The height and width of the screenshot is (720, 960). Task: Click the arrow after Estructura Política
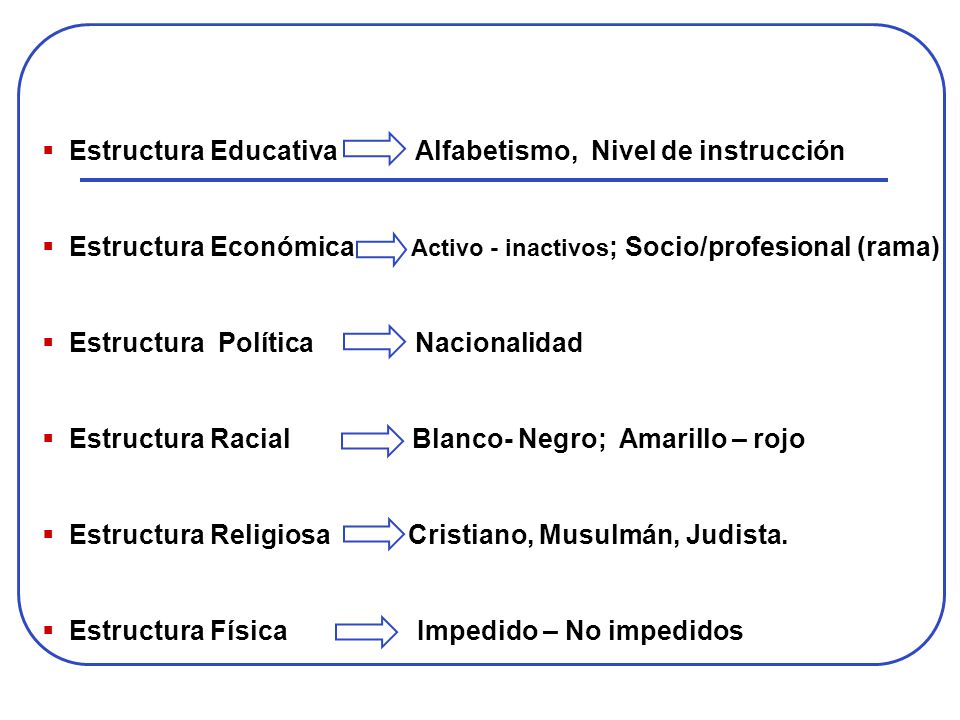[x=374, y=342]
